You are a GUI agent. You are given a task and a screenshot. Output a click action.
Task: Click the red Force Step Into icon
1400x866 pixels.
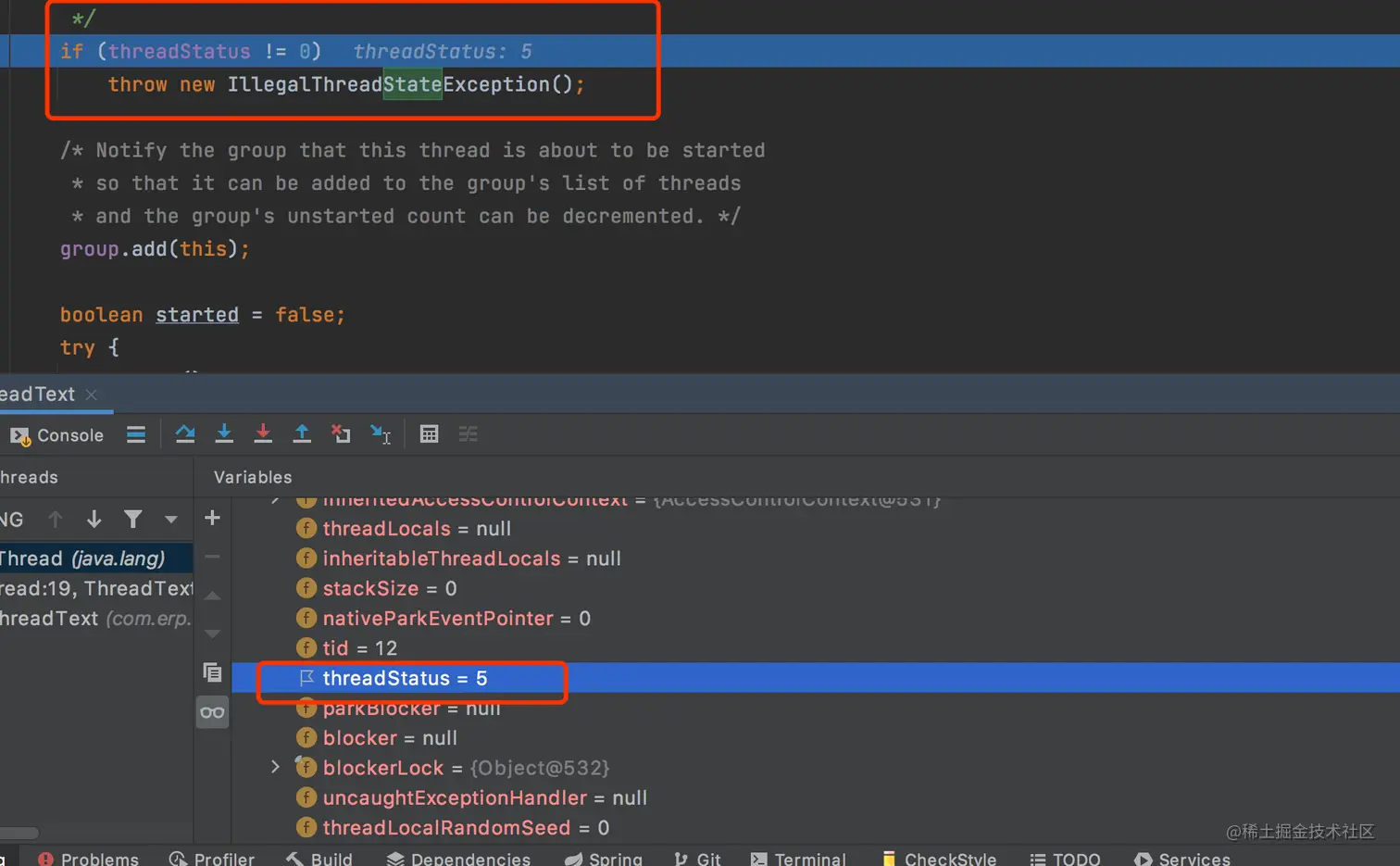[x=263, y=433]
